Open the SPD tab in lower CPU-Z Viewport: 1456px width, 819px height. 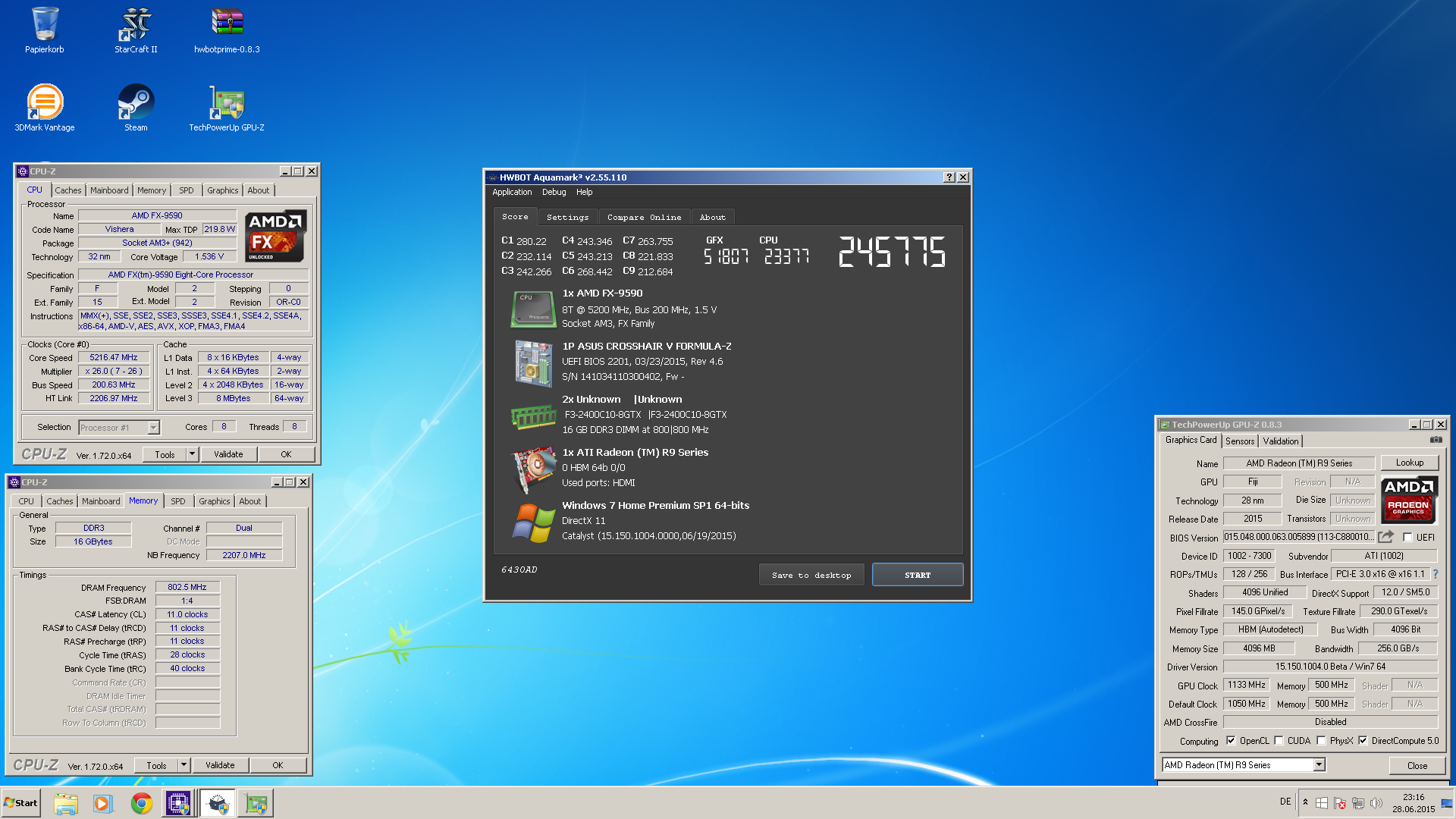pos(178,502)
